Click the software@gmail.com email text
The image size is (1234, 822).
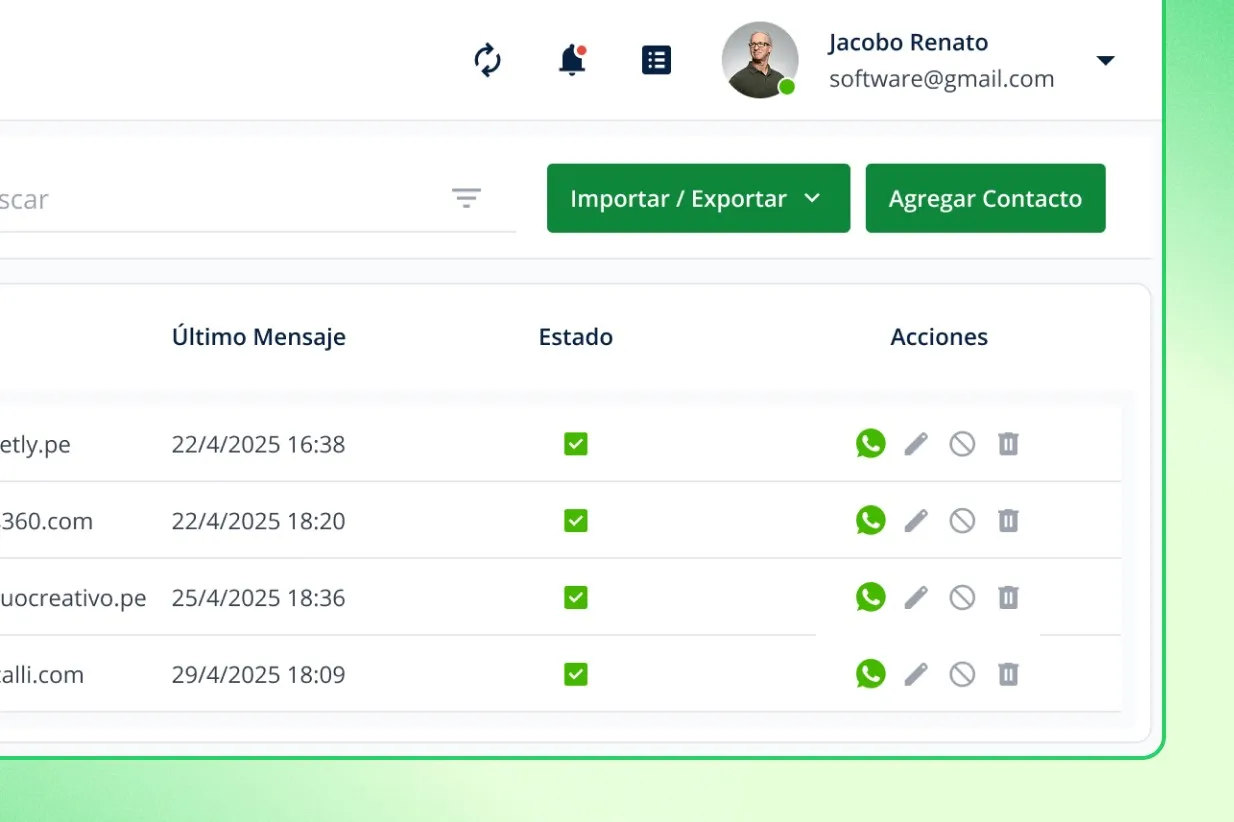(942, 79)
